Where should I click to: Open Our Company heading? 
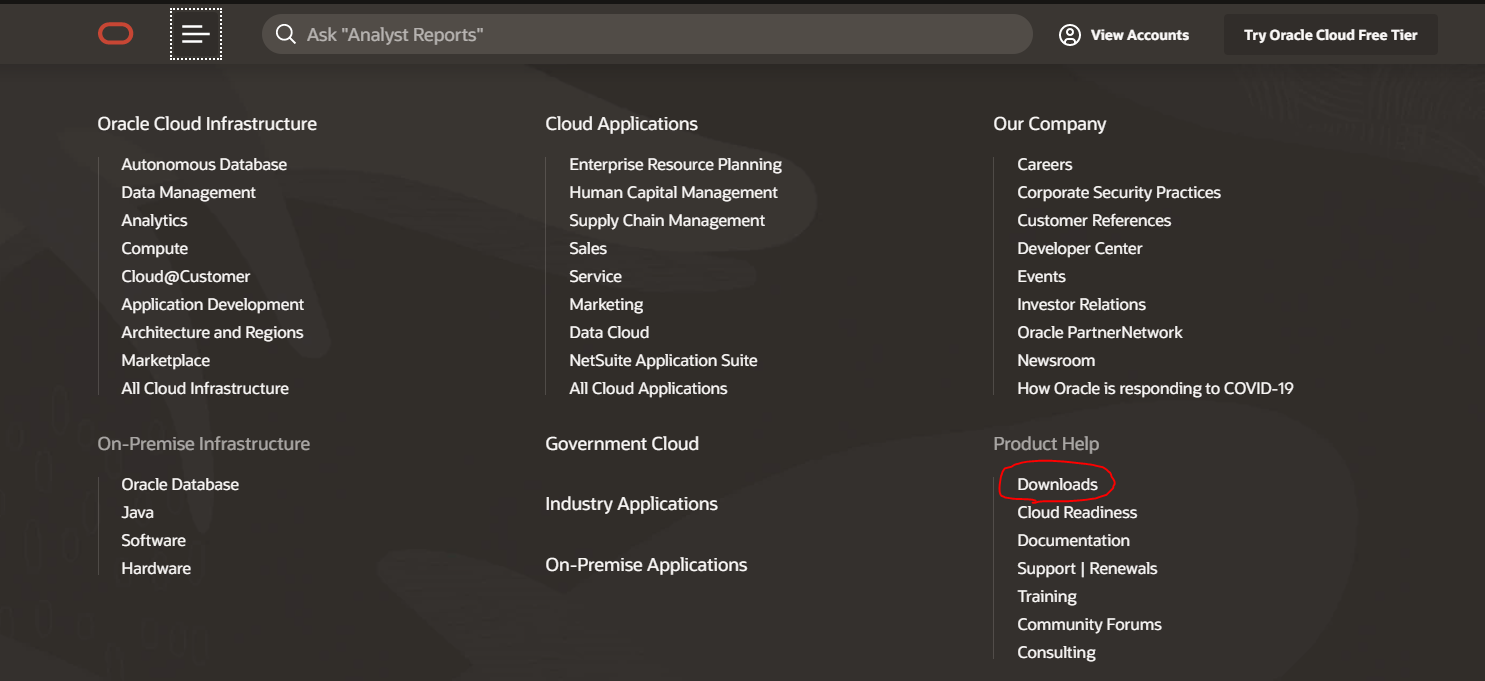tap(1049, 124)
